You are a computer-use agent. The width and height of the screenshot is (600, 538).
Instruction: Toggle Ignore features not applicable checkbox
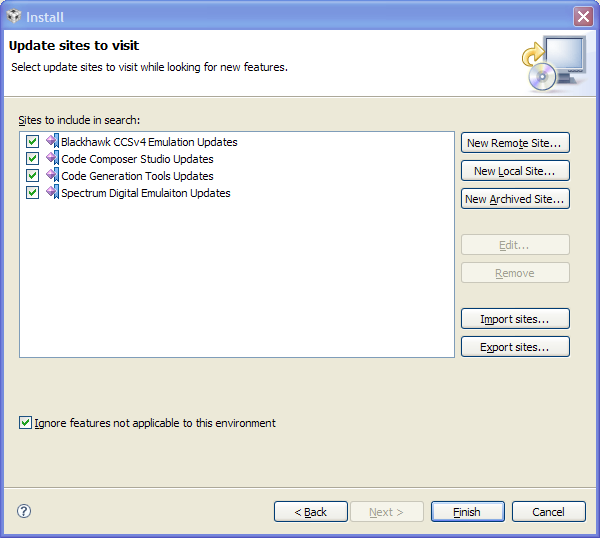[25, 423]
